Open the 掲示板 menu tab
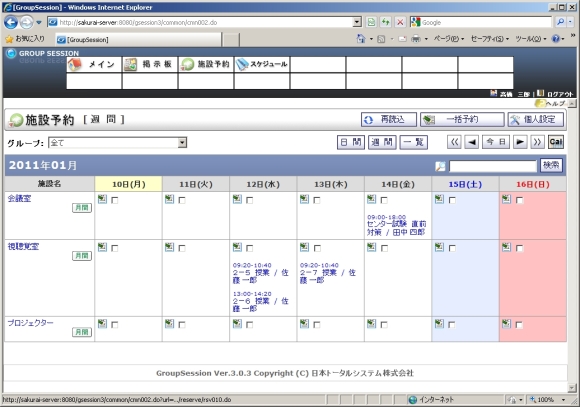The height and width of the screenshot is (407, 580). coord(150,64)
